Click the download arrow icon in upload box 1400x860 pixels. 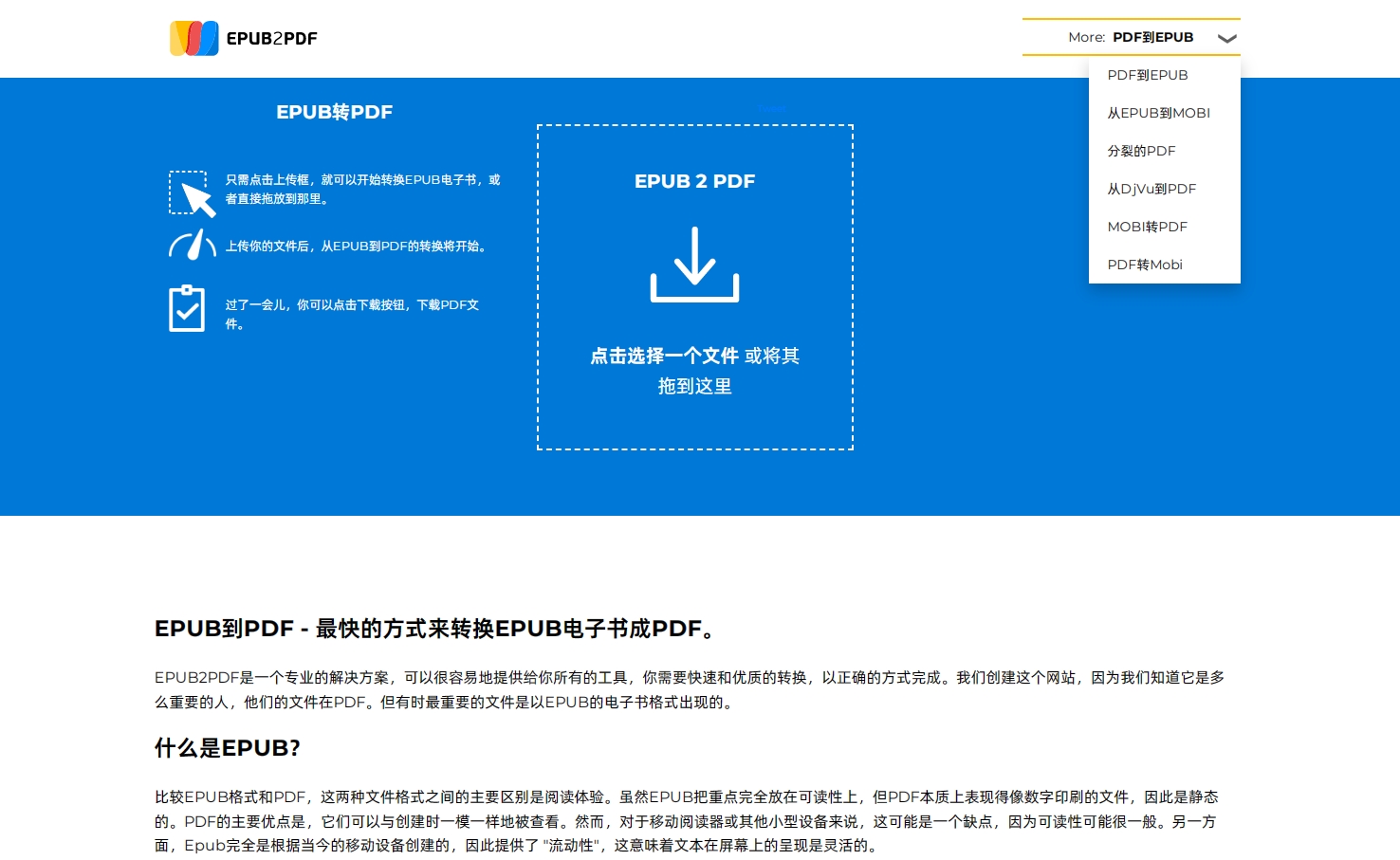[x=695, y=265]
